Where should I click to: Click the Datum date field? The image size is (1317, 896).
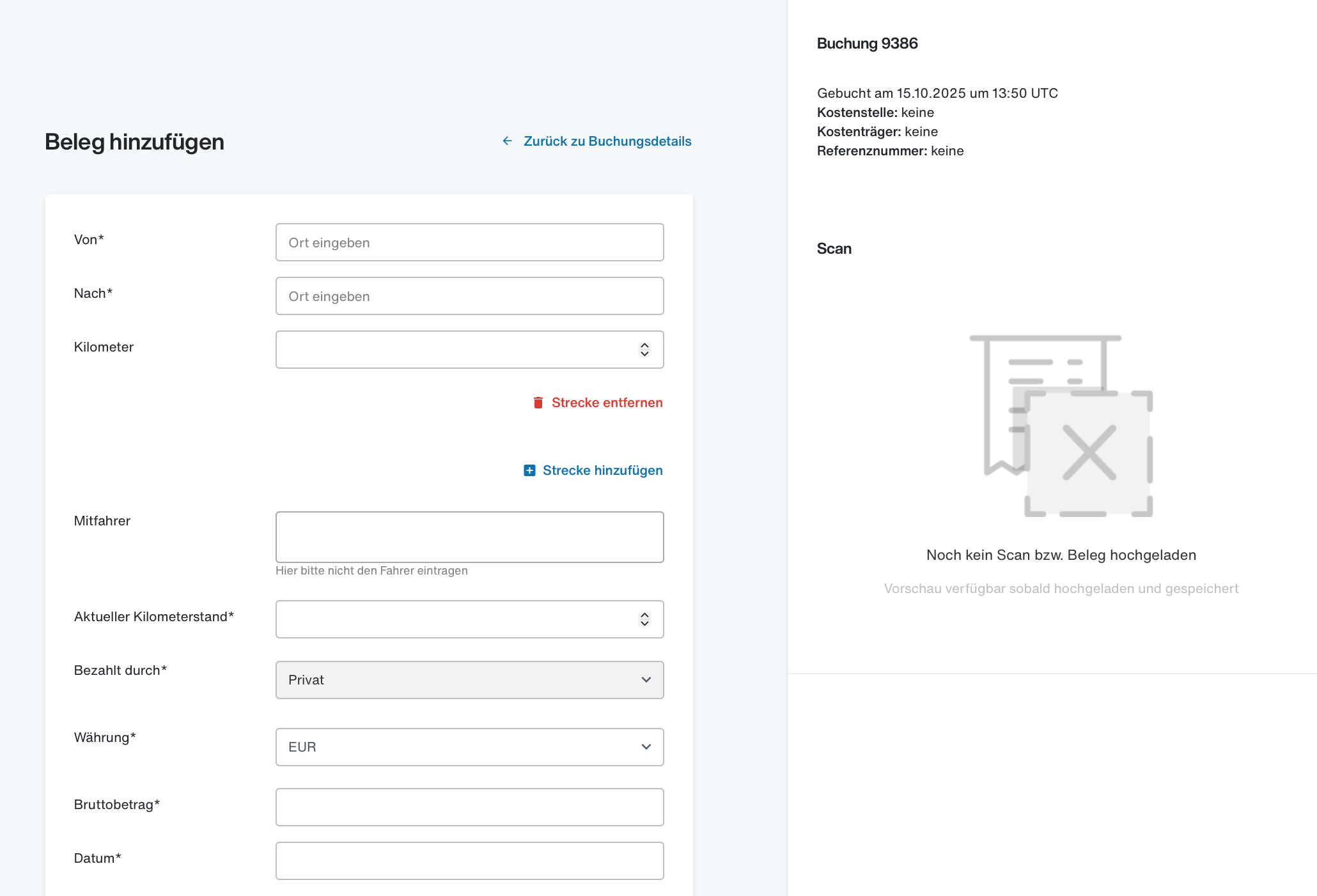point(470,861)
